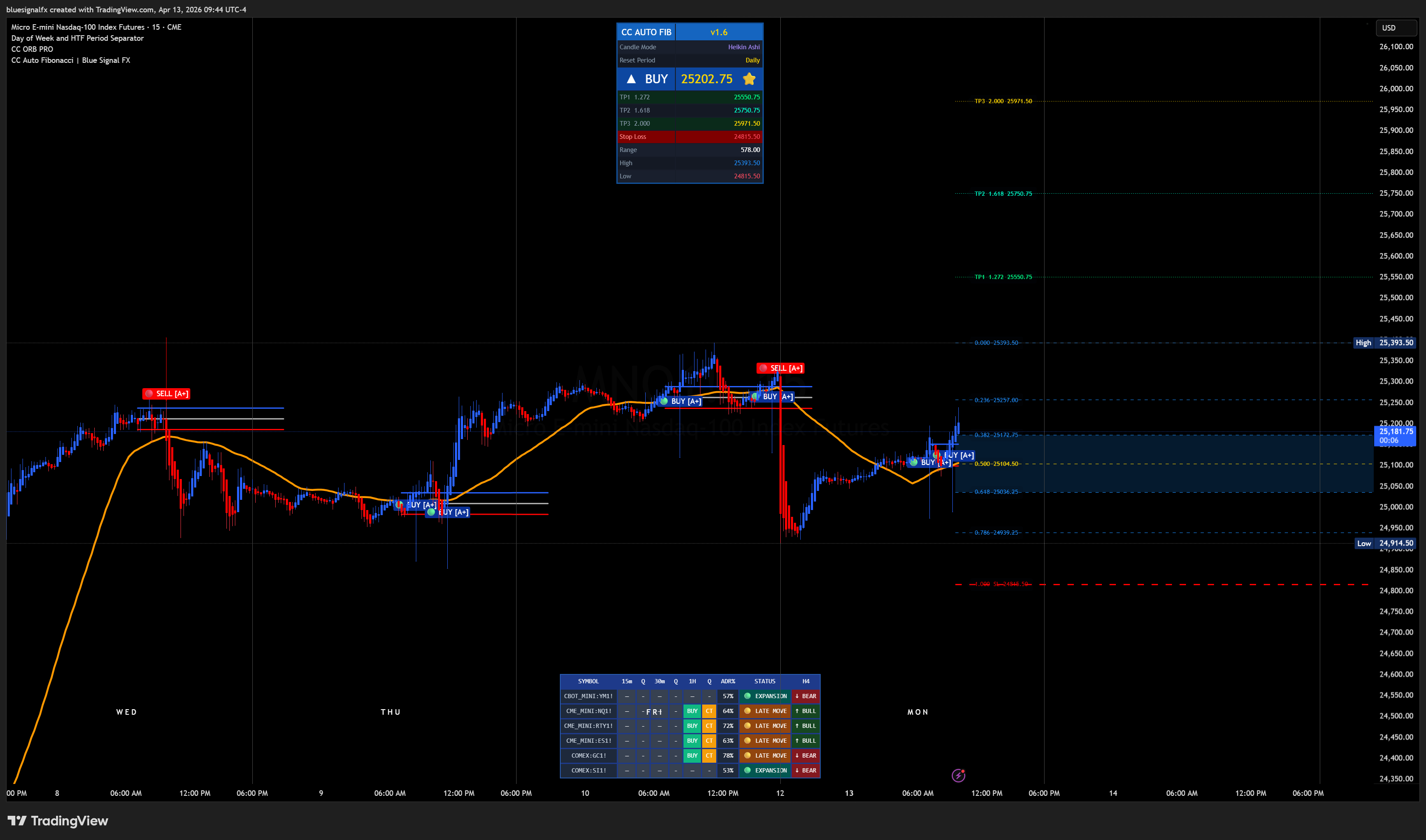This screenshot has width=1426, height=840.
Task: Click the 64% ADR cell for NQ1!
Action: click(728, 711)
